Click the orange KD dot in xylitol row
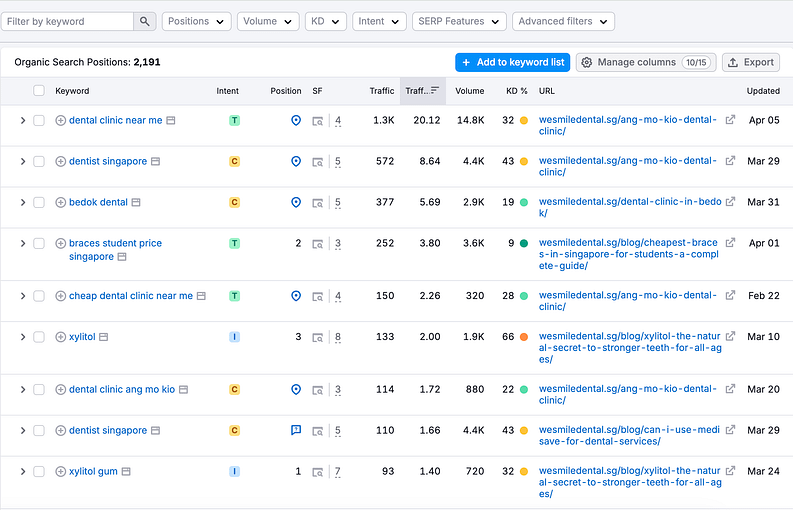Screen dimensions: 793x510 [x=524, y=337]
